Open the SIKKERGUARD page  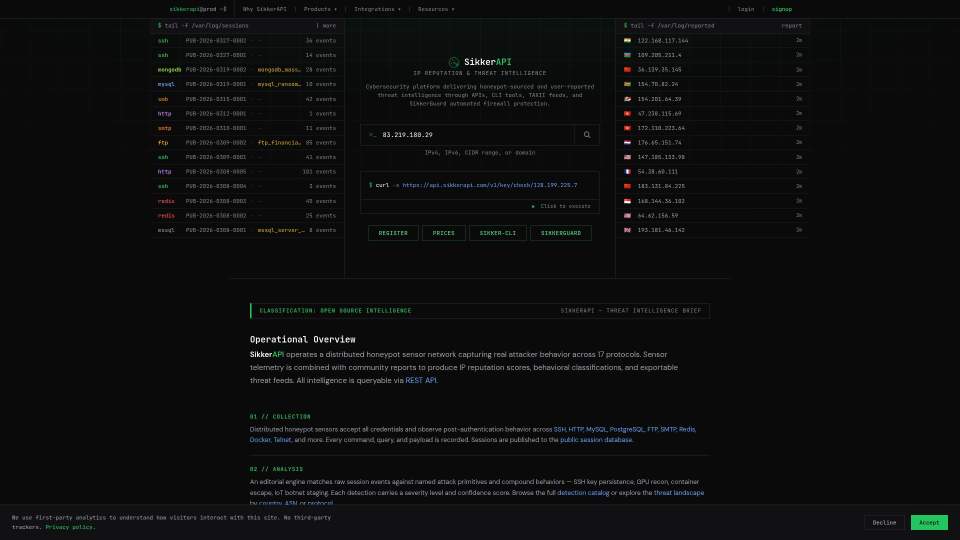(x=561, y=233)
